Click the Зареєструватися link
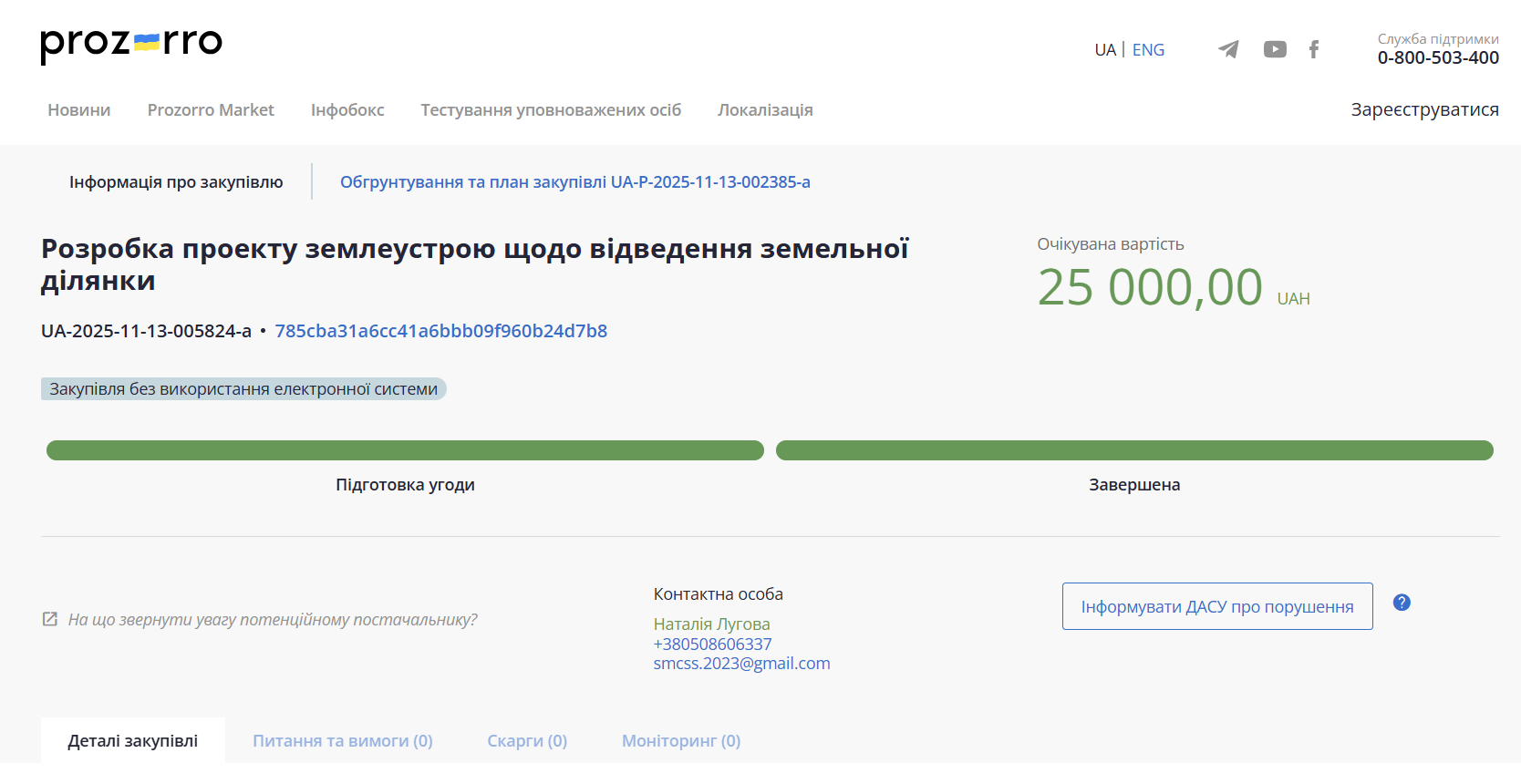The image size is (1521, 784). pyautogui.click(x=1424, y=109)
